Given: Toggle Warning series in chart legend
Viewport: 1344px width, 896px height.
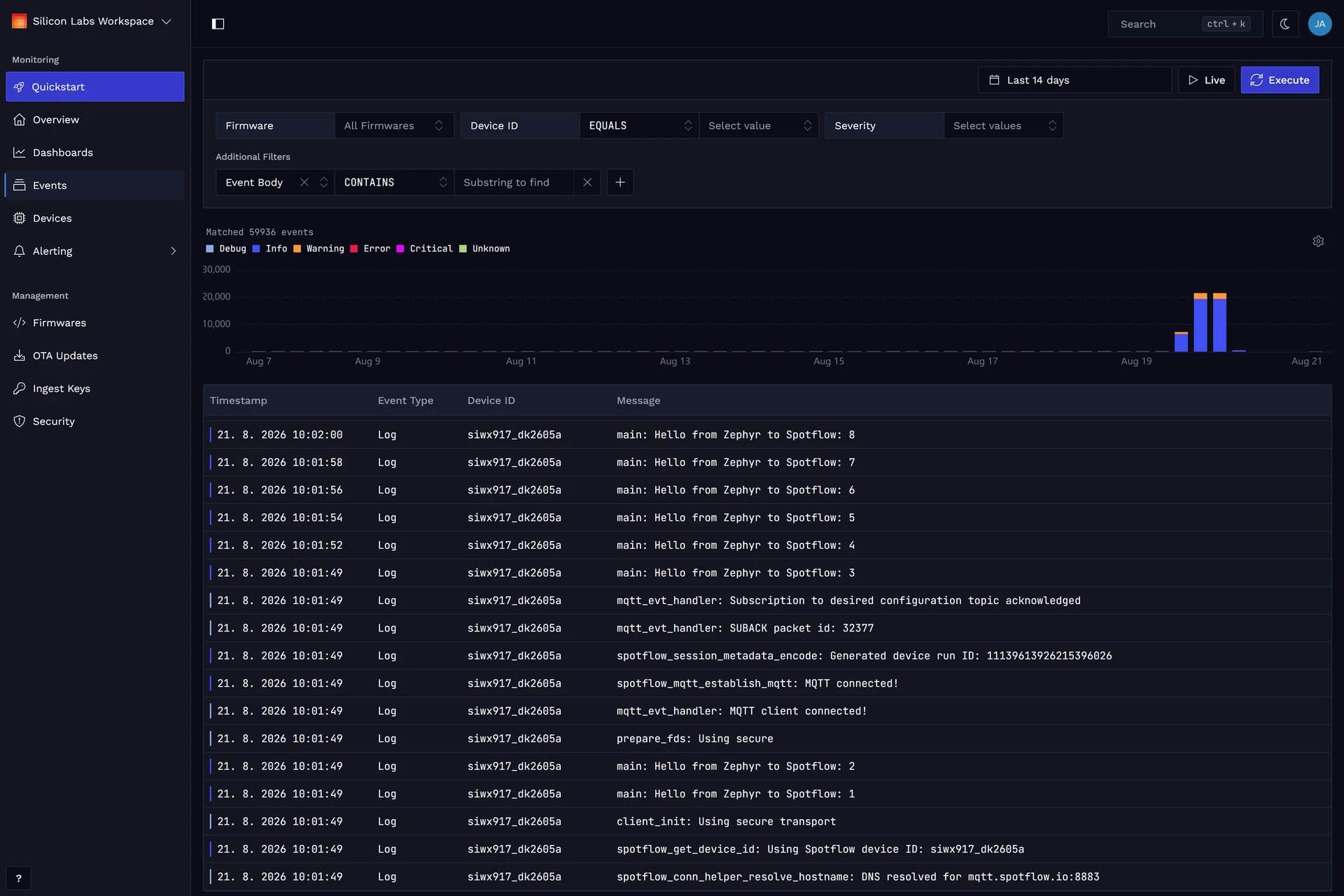Looking at the screenshot, I should pos(318,248).
